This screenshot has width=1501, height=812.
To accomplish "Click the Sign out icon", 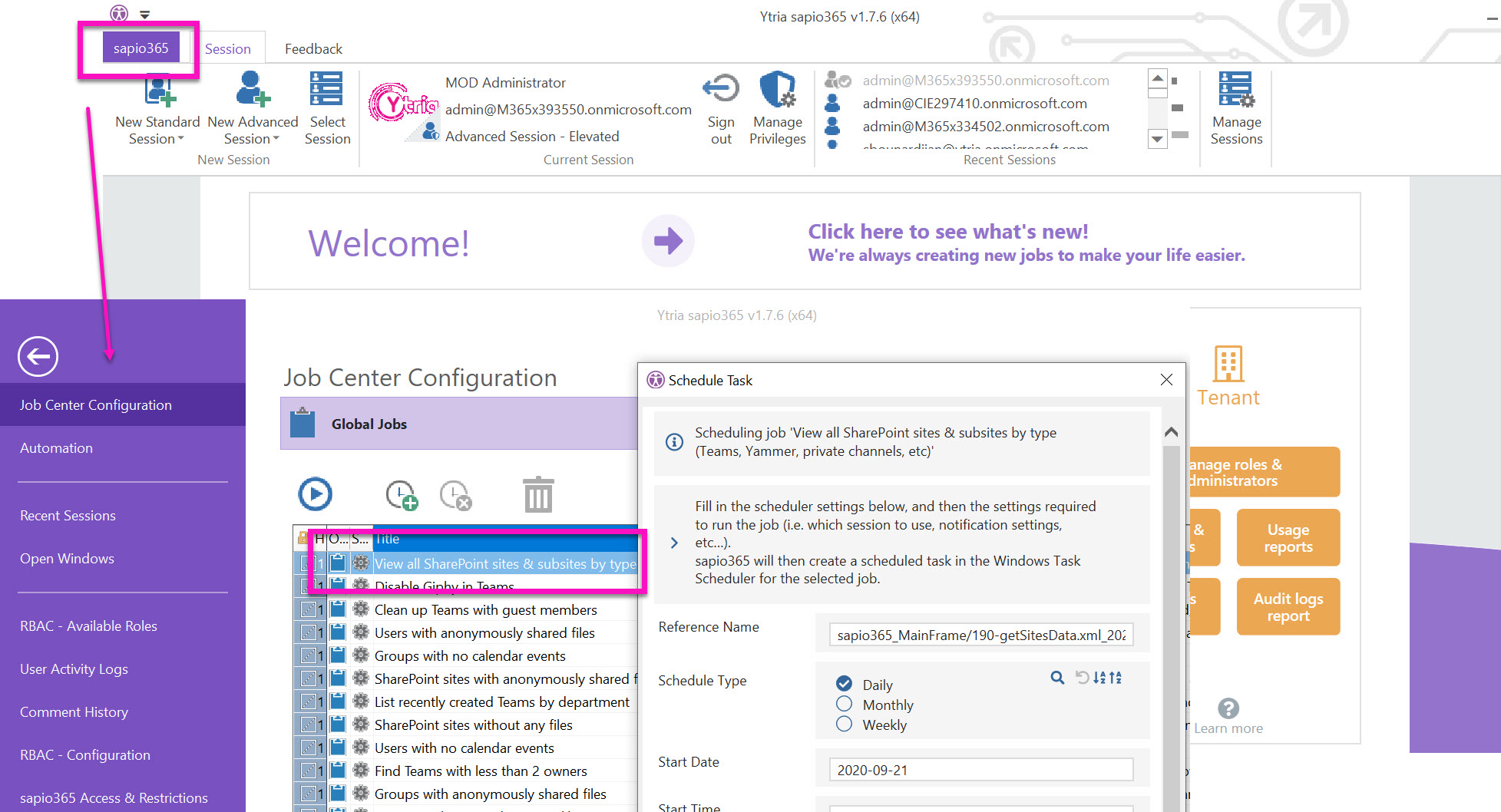I will pos(721,89).
